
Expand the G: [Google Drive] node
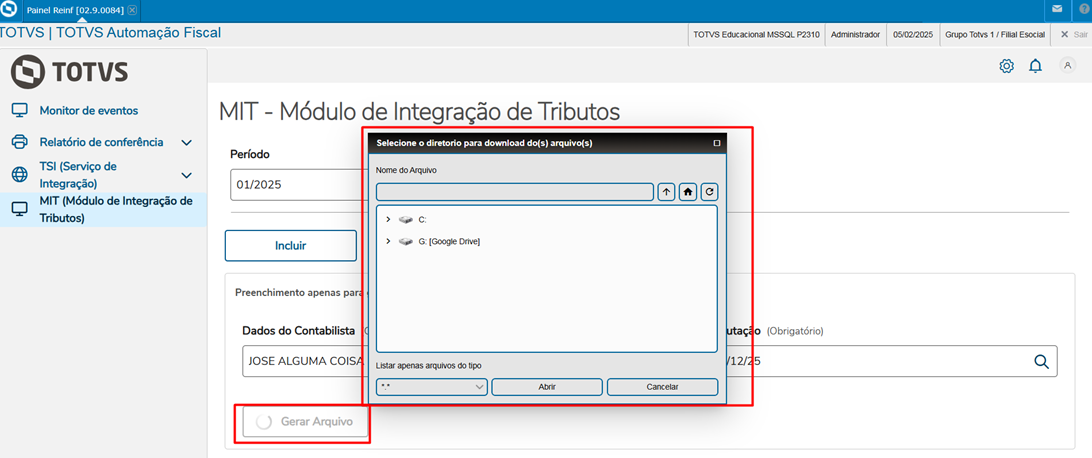pyautogui.click(x=388, y=241)
